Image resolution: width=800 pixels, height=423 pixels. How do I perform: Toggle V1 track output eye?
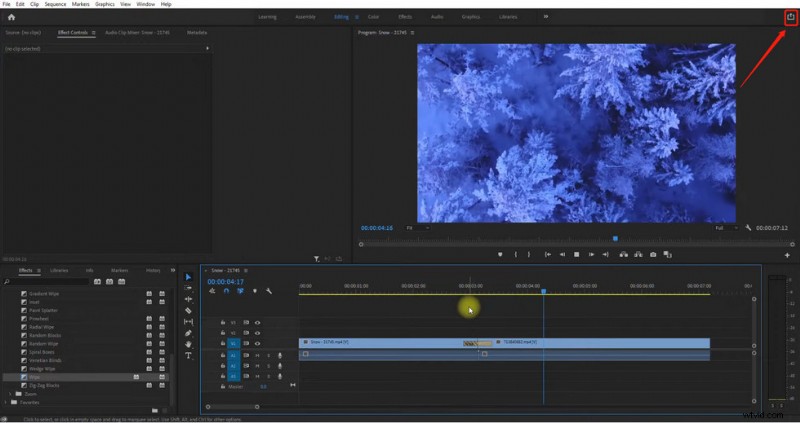pyautogui.click(x=257, y=343)
